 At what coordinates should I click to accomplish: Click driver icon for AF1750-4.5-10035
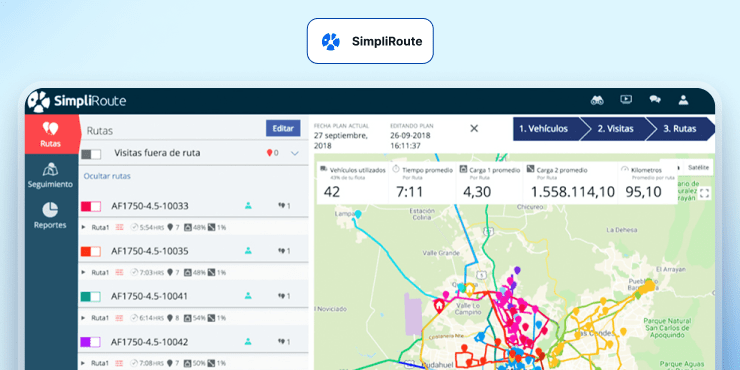click(248, 251)
